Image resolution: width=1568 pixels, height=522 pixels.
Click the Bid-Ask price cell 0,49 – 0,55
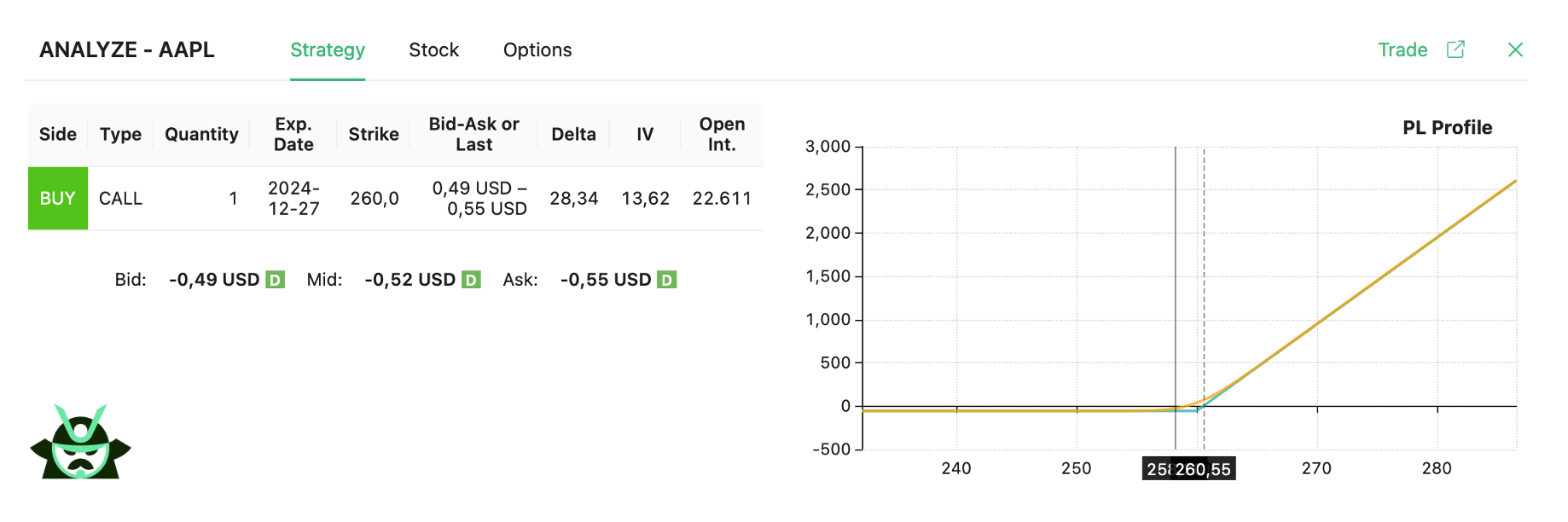coord(480,198)
